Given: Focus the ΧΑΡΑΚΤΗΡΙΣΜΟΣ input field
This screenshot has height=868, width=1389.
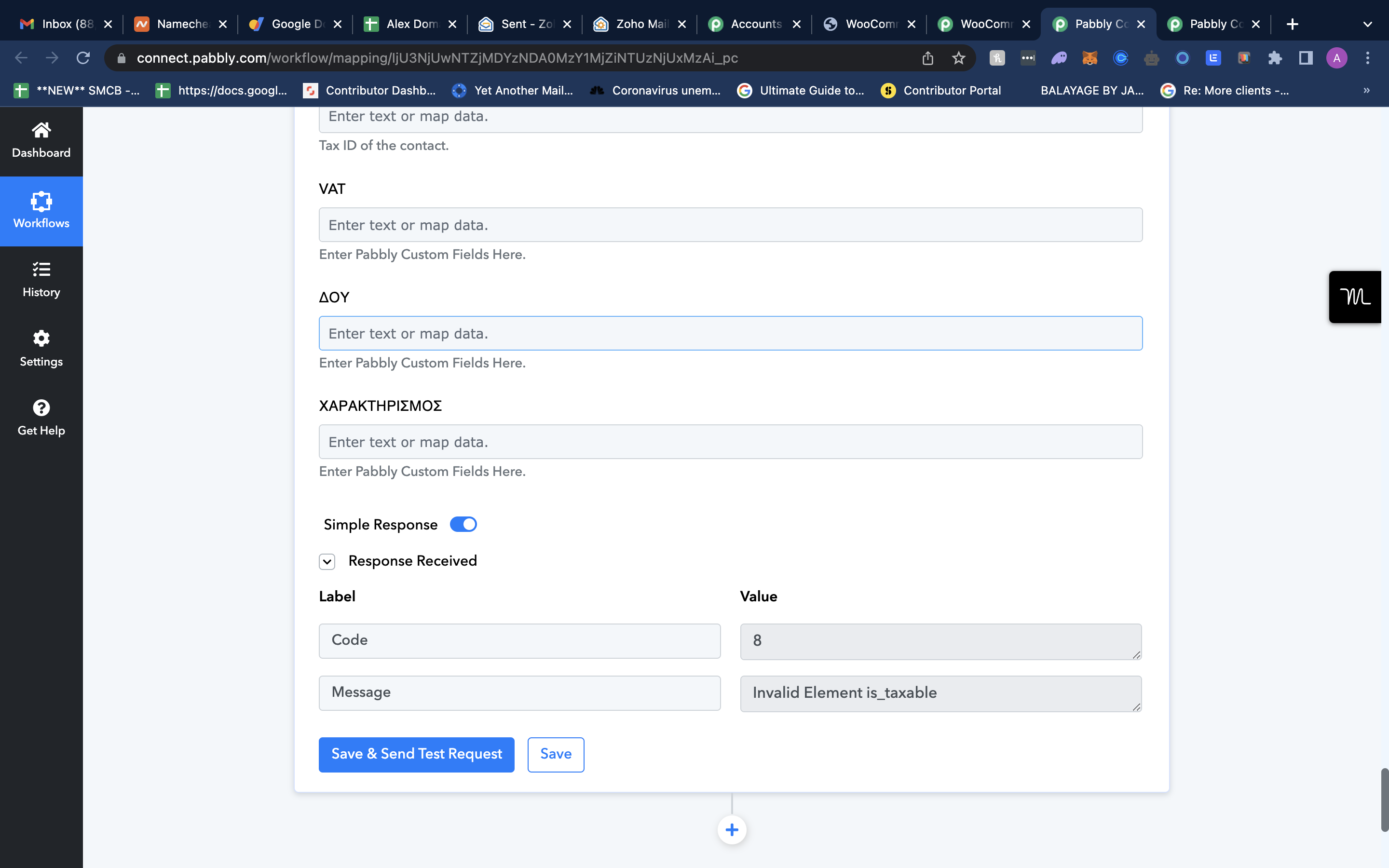Looking at the screenshot, I should pos(731,441).
